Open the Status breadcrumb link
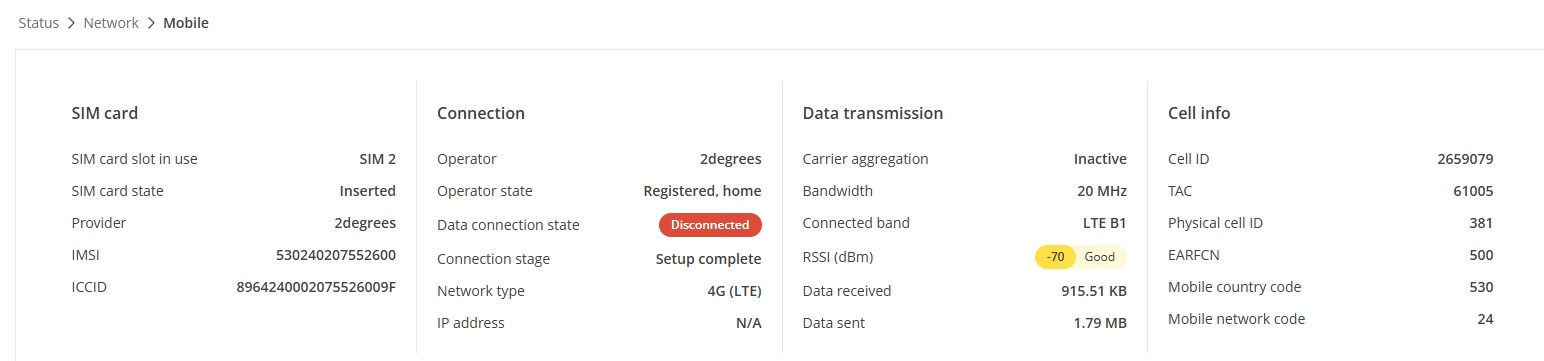The width and height of the screenshot is (1544, 361). [40, 22]
